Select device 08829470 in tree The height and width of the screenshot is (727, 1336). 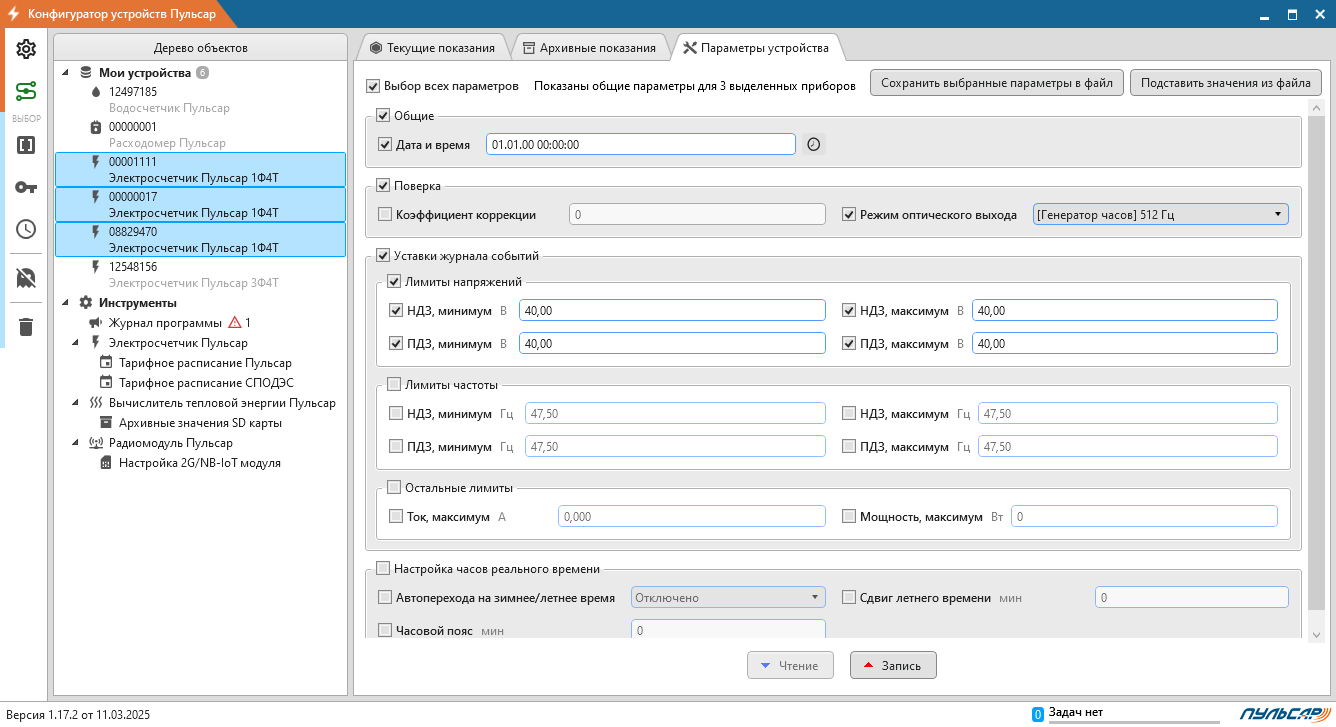[x=200, y=240]
